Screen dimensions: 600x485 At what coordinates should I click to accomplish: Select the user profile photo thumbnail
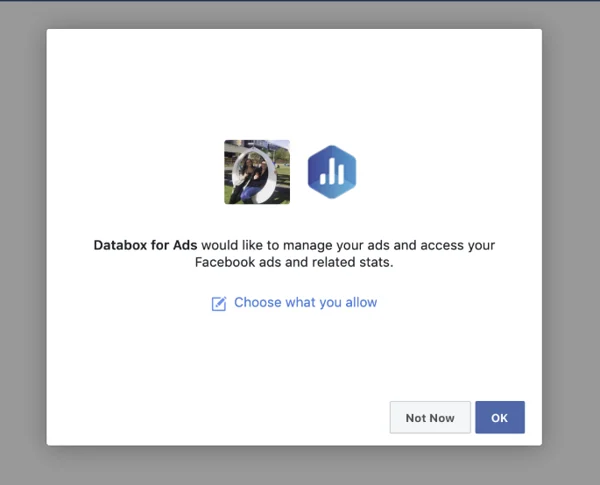[x=257, y=172]
